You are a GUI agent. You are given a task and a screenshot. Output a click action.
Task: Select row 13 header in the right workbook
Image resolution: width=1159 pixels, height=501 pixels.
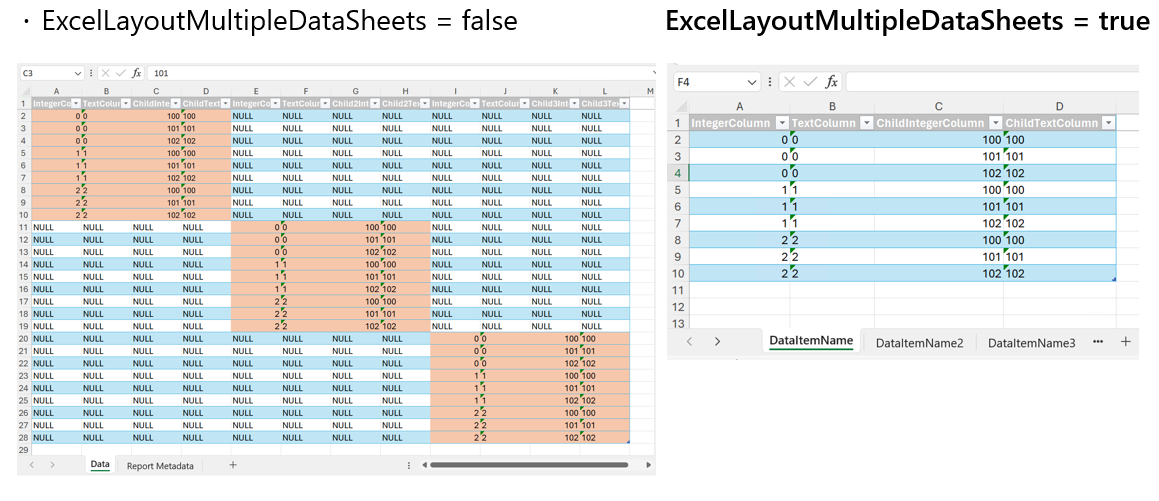(x=678, y=323)
